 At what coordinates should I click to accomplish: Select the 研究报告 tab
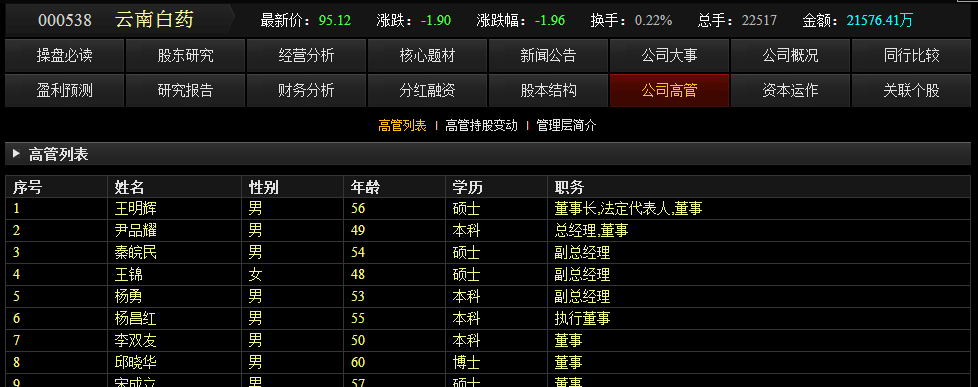(x=185, y=91)
